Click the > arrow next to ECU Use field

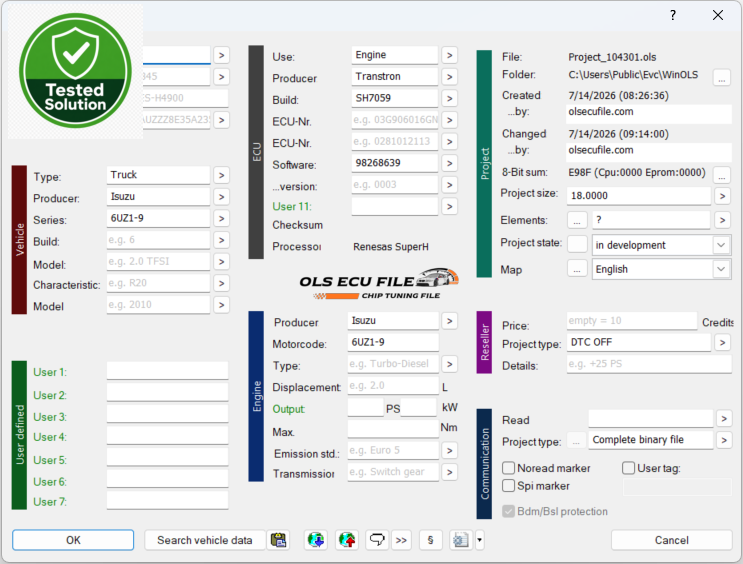pyautogui.click(x=449, y=55)
